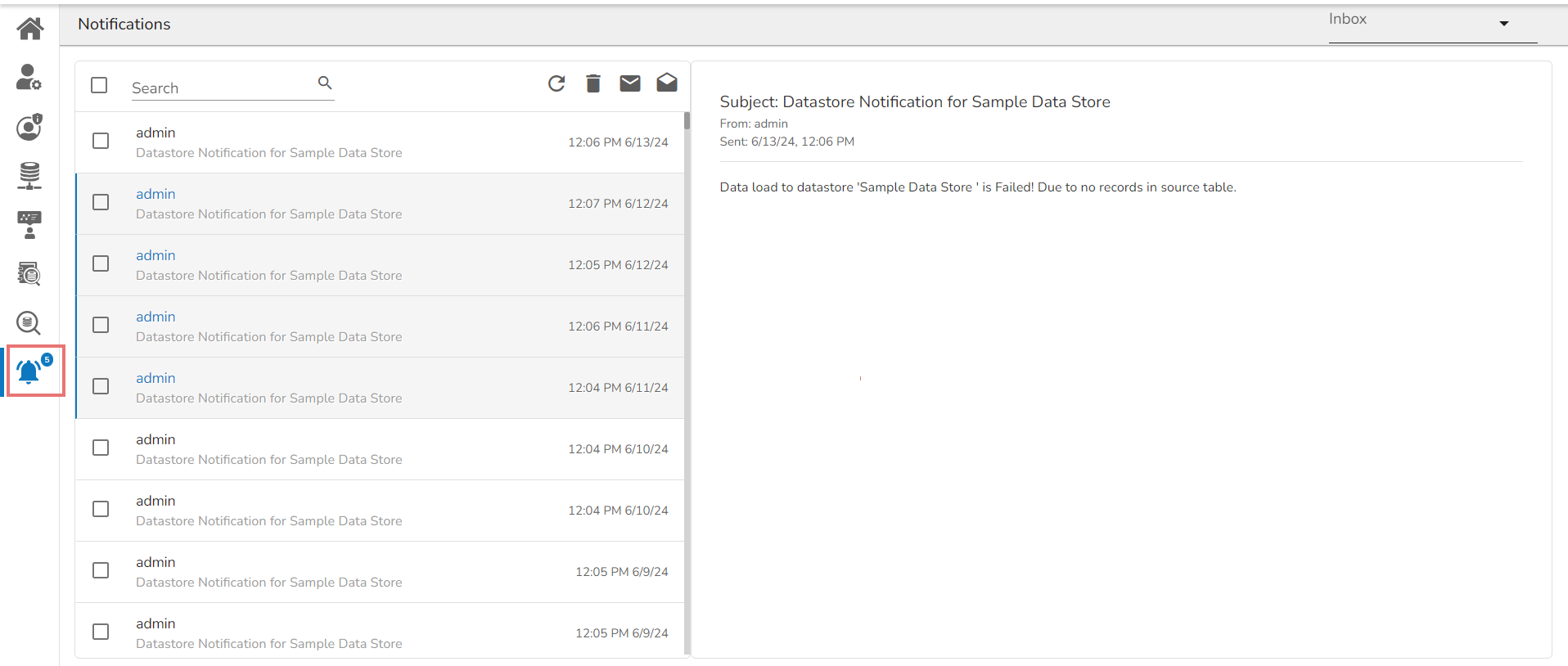Image resolution: width=1568 pixels, height=666 pixels.
Task: Select checkbox for 12:07 PM 6/12/24 notification
Action: point(101,202)
